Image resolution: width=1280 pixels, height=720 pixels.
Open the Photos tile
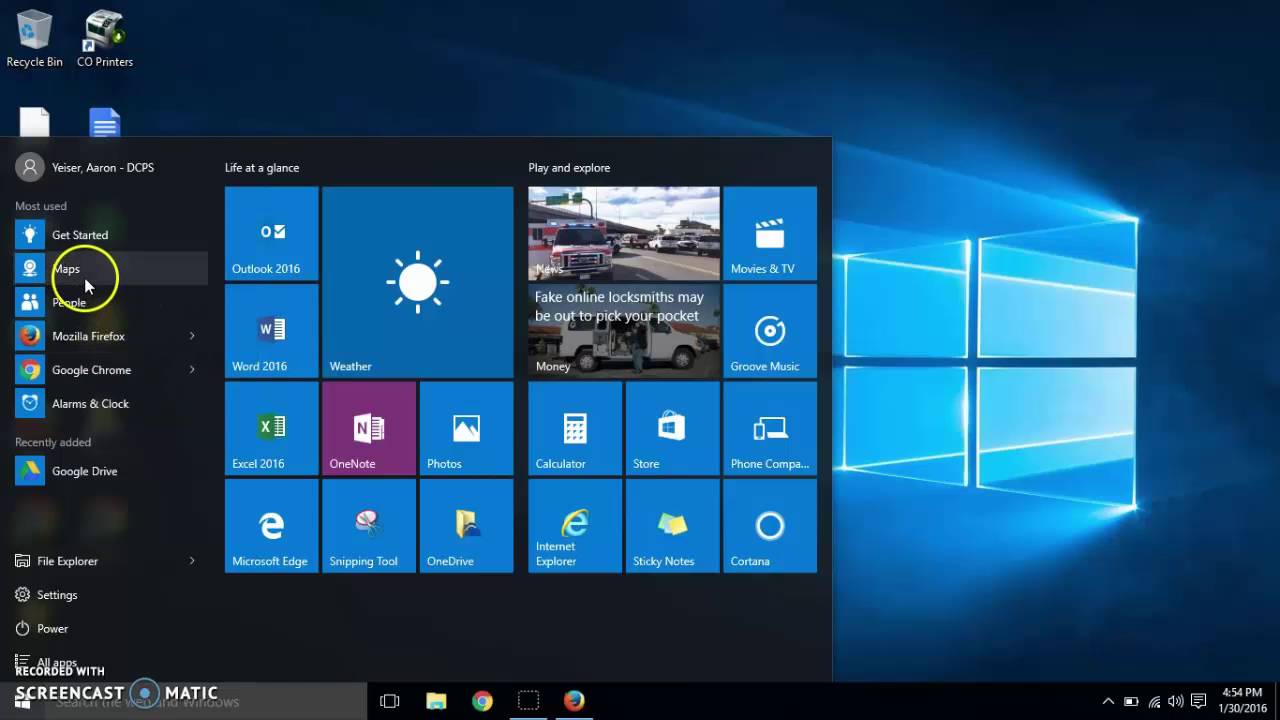click(x=467, y=428)
